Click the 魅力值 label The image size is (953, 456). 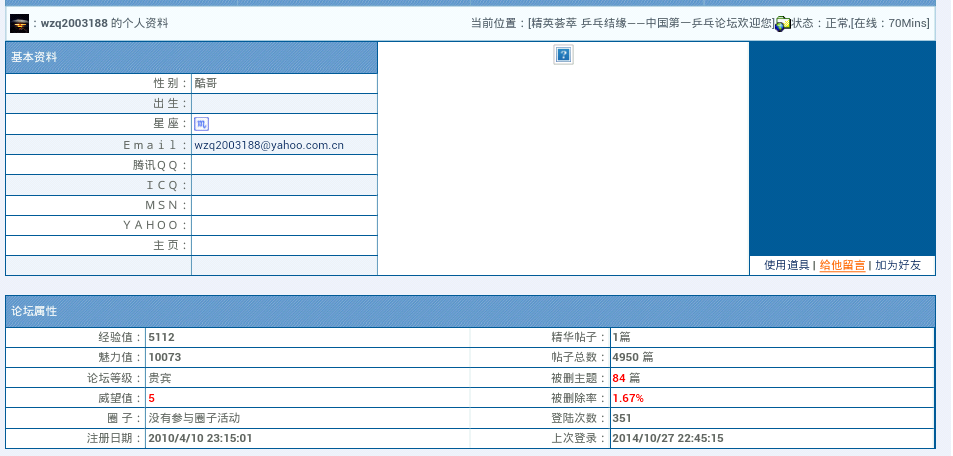click(121, 358)
